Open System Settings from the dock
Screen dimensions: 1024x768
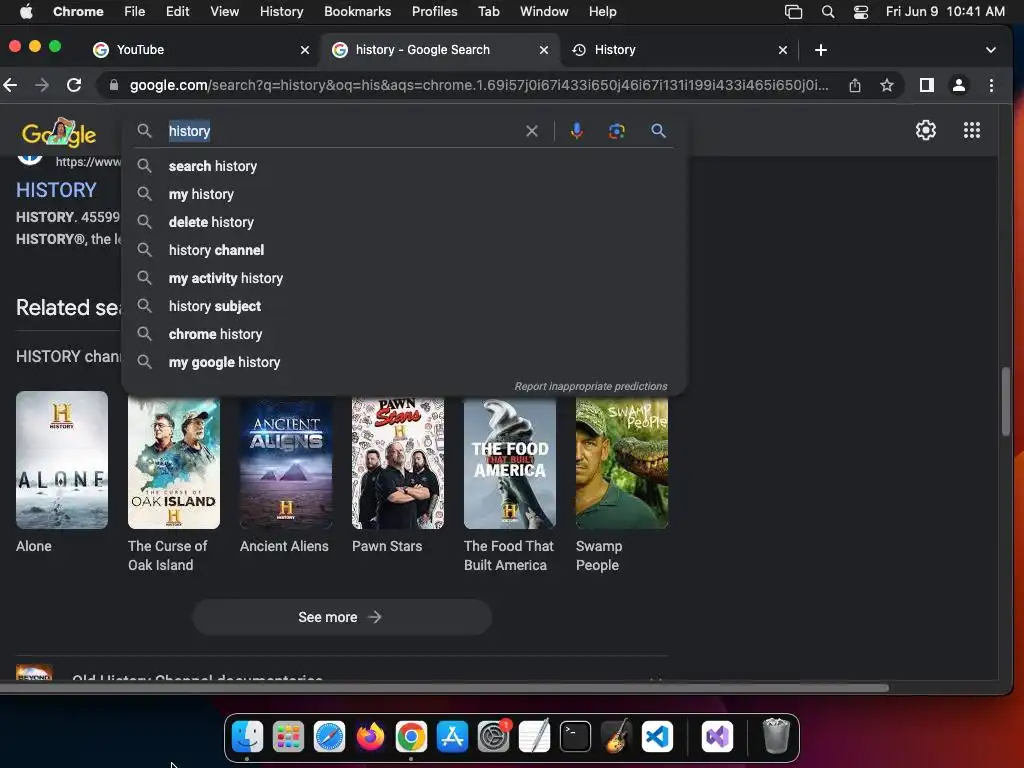coord(493,737)
